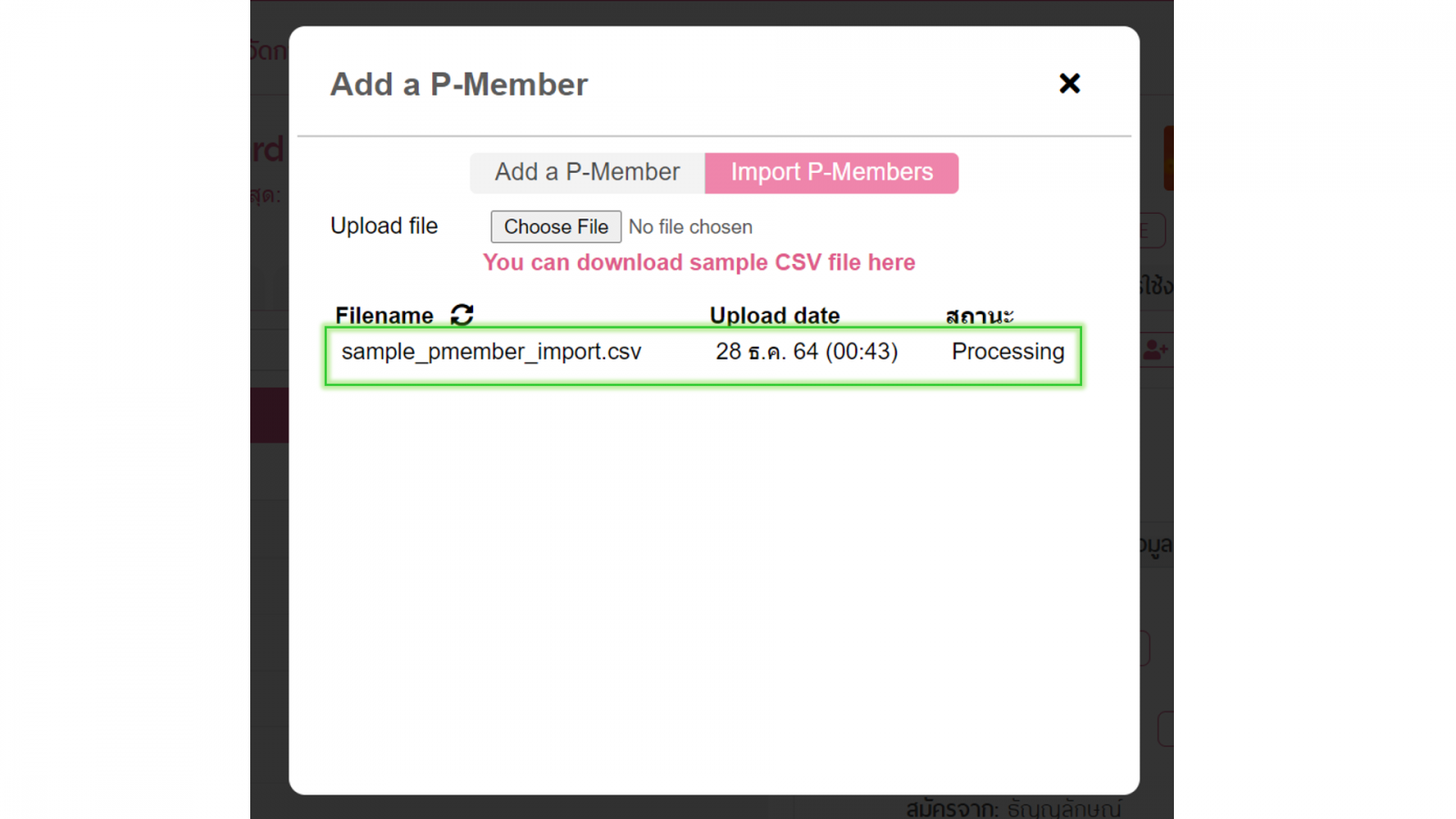Click the No file chosen label
The image size is (1456, 819).
point(691,227)
